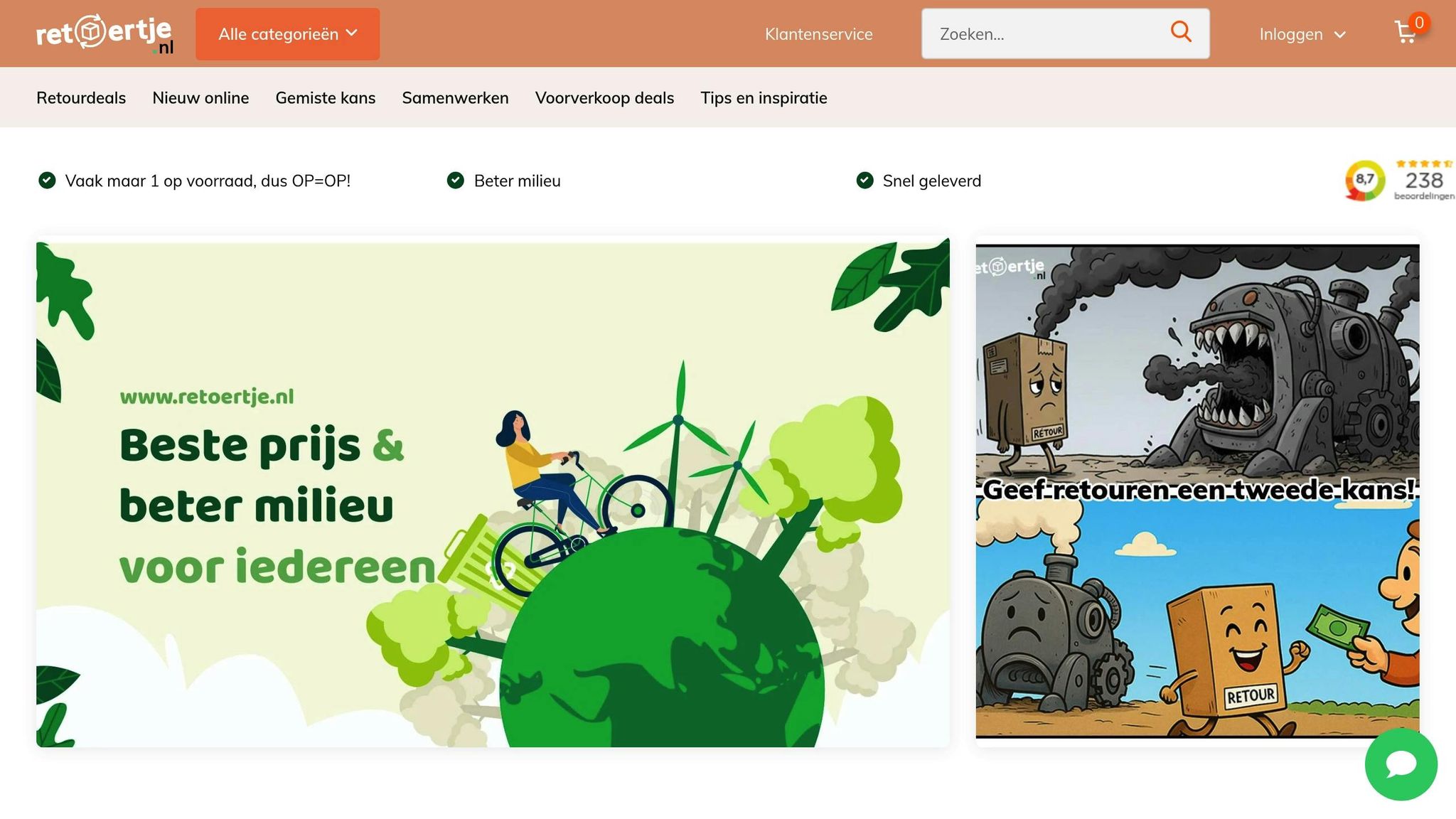Click the checkmark icon beside Snel geleverd

864,181
